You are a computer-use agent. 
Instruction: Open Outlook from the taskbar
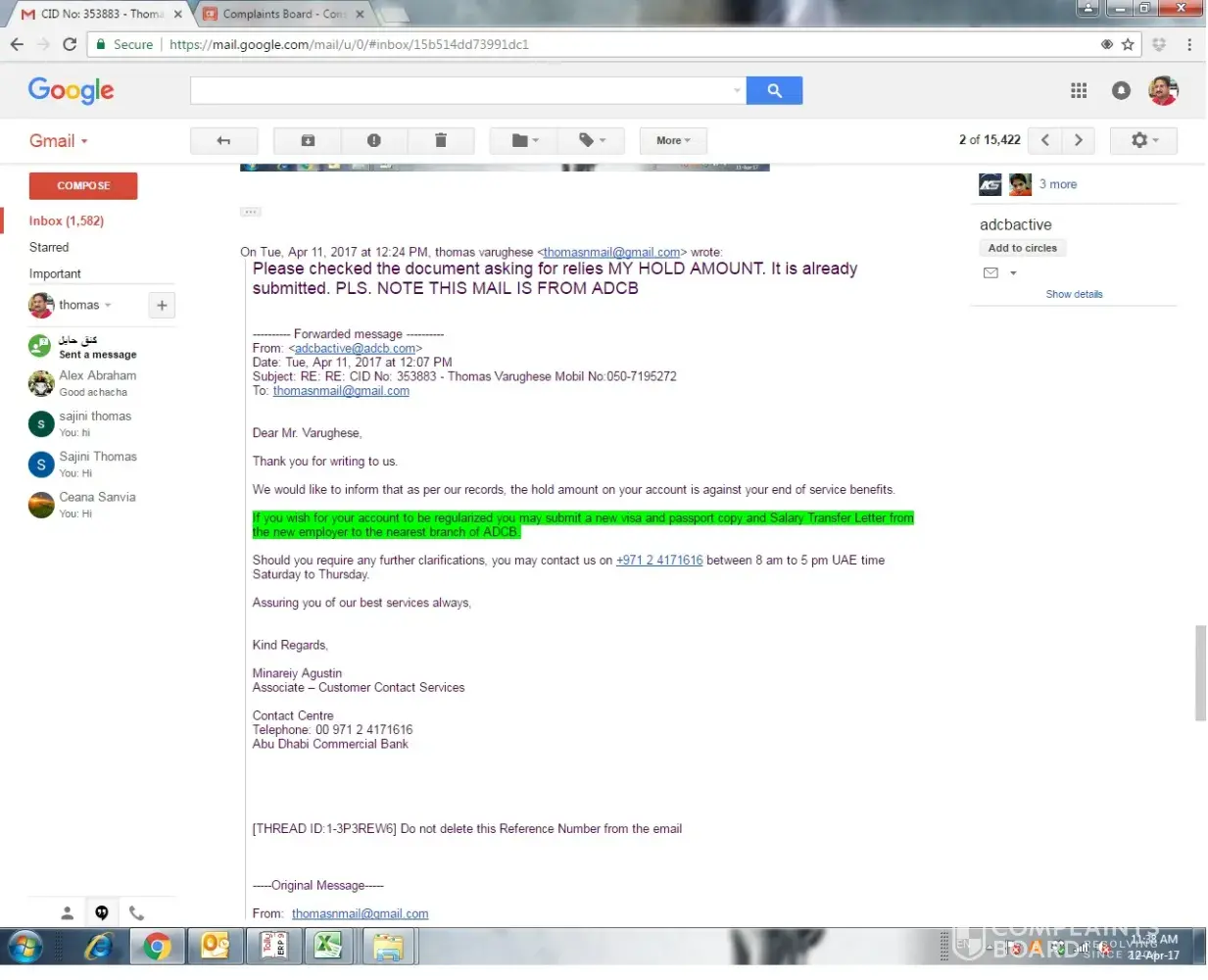215,947
